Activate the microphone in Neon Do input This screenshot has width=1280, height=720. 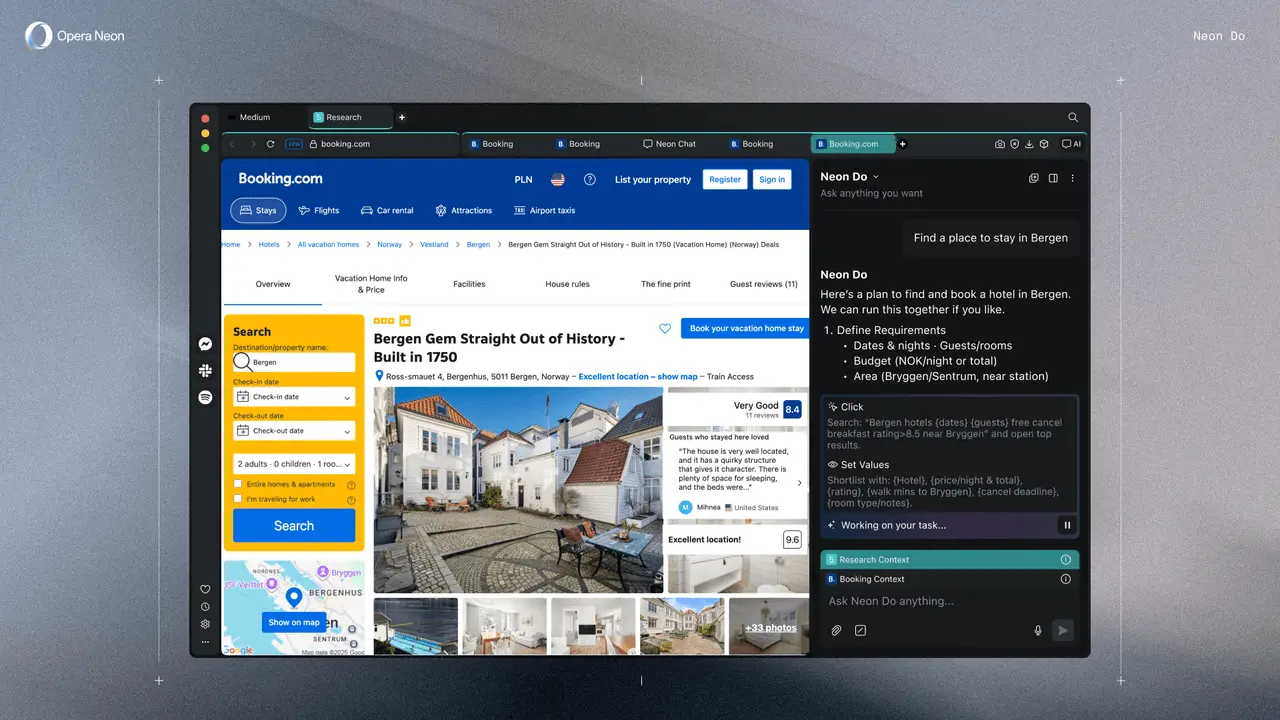coord(1038,630)
